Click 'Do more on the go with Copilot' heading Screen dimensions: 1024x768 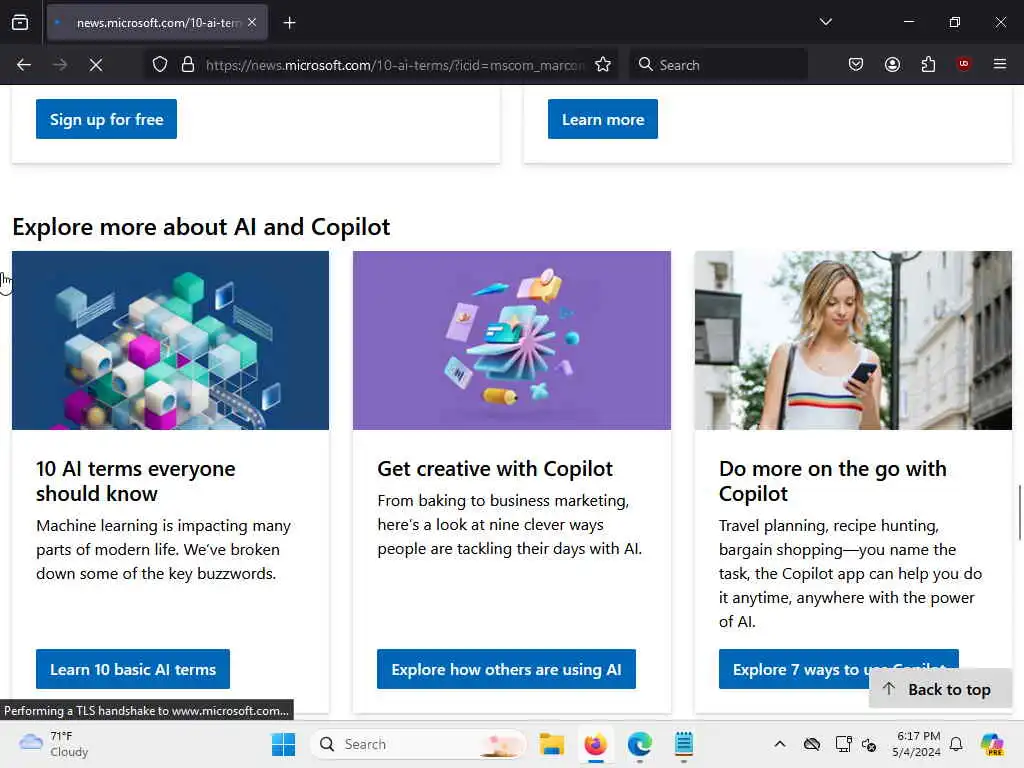pos(833,481)
